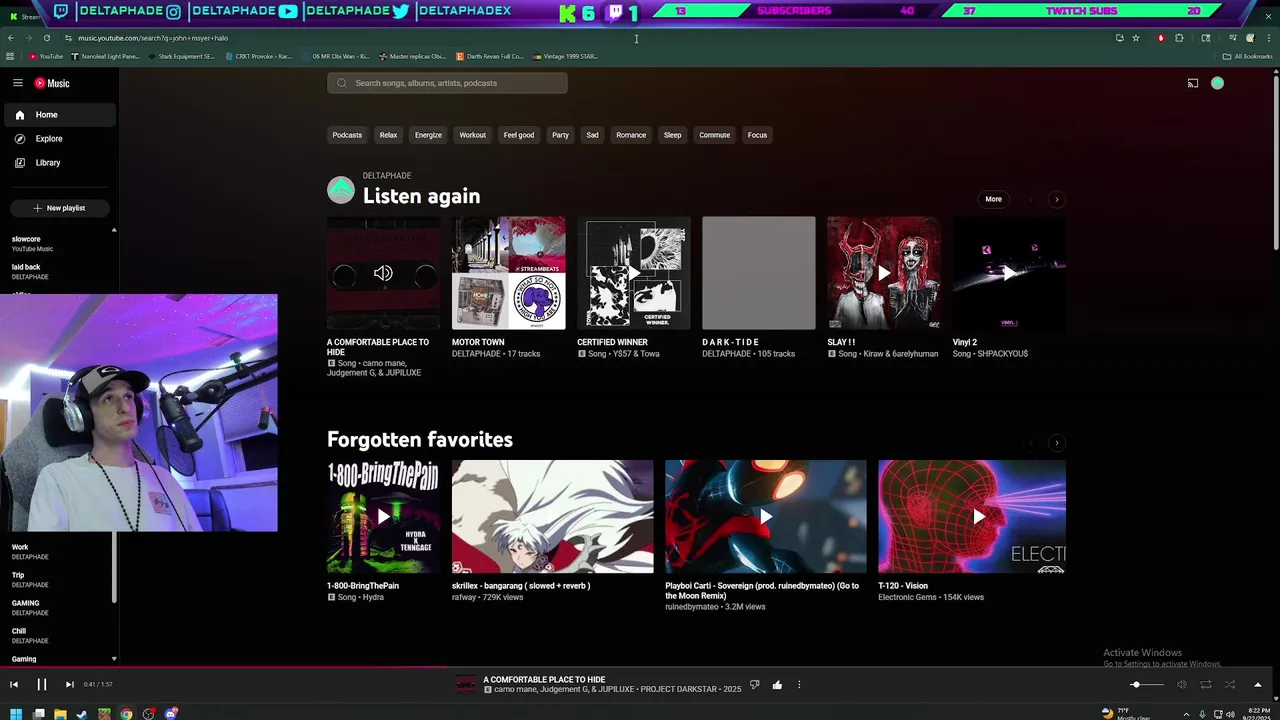Open the YouTube bookmark
The image size is (1280, 720).
pos(46,56)
